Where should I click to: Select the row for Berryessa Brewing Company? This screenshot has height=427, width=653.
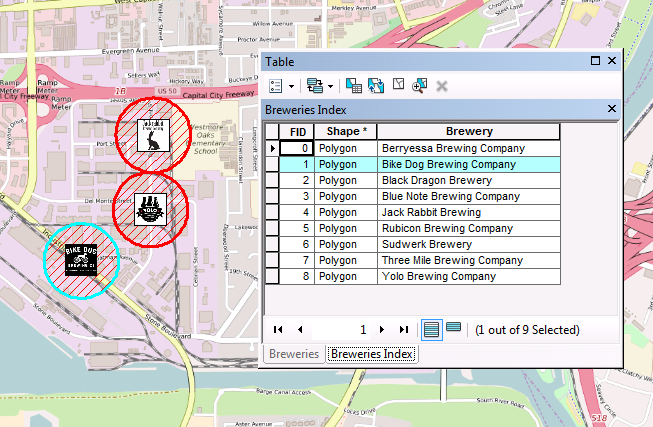click(272, 148)
